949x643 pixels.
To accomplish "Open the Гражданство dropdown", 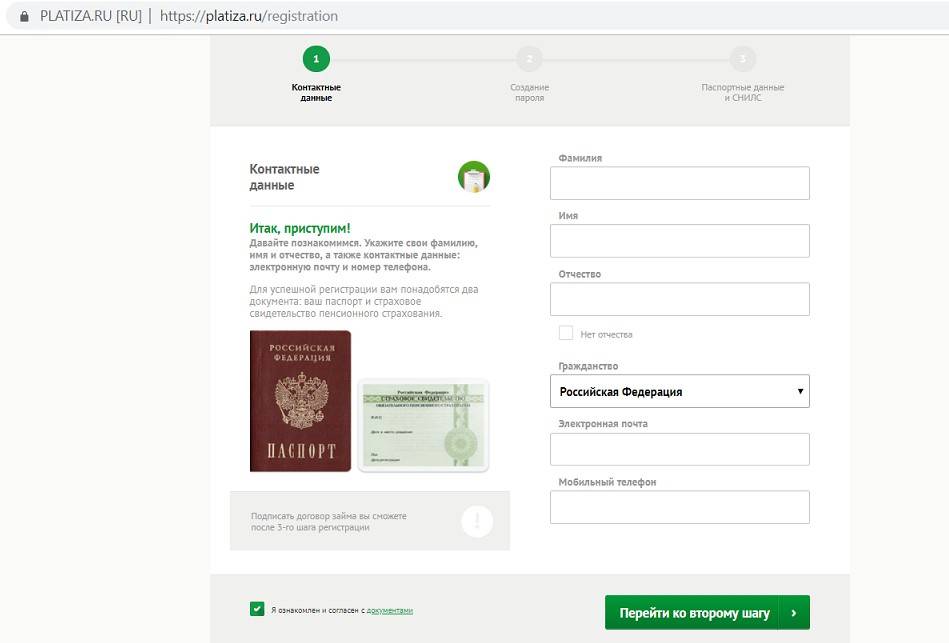I will pyautogui.click(x=679, y=391).
